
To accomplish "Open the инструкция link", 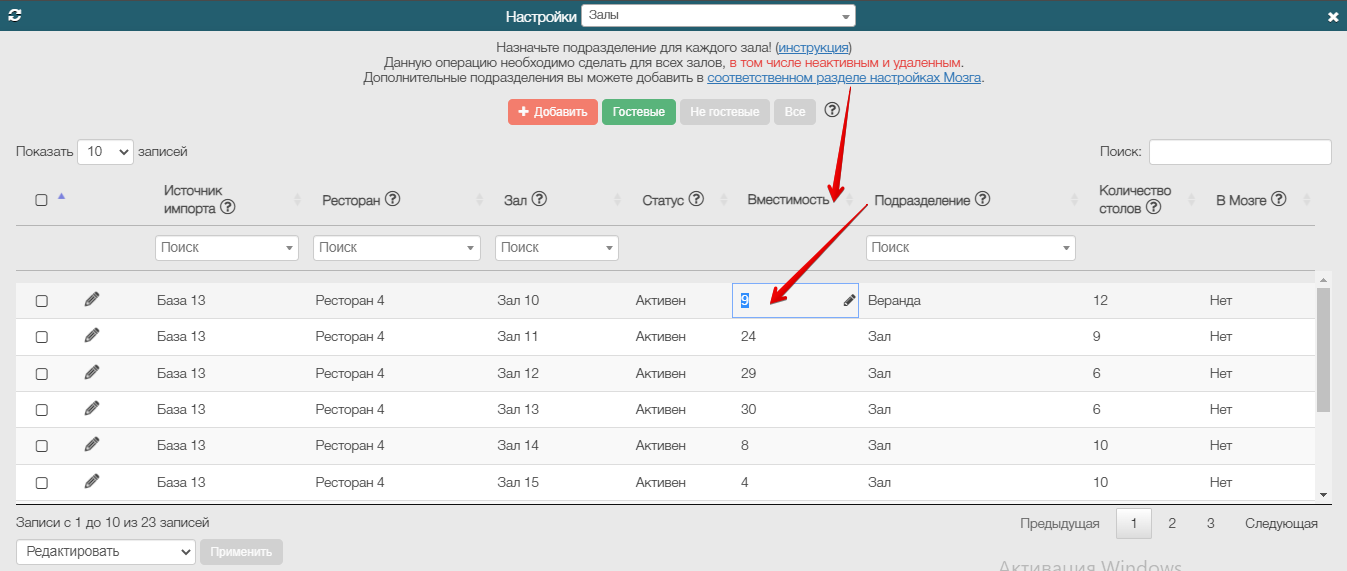I will coord(813,47).
